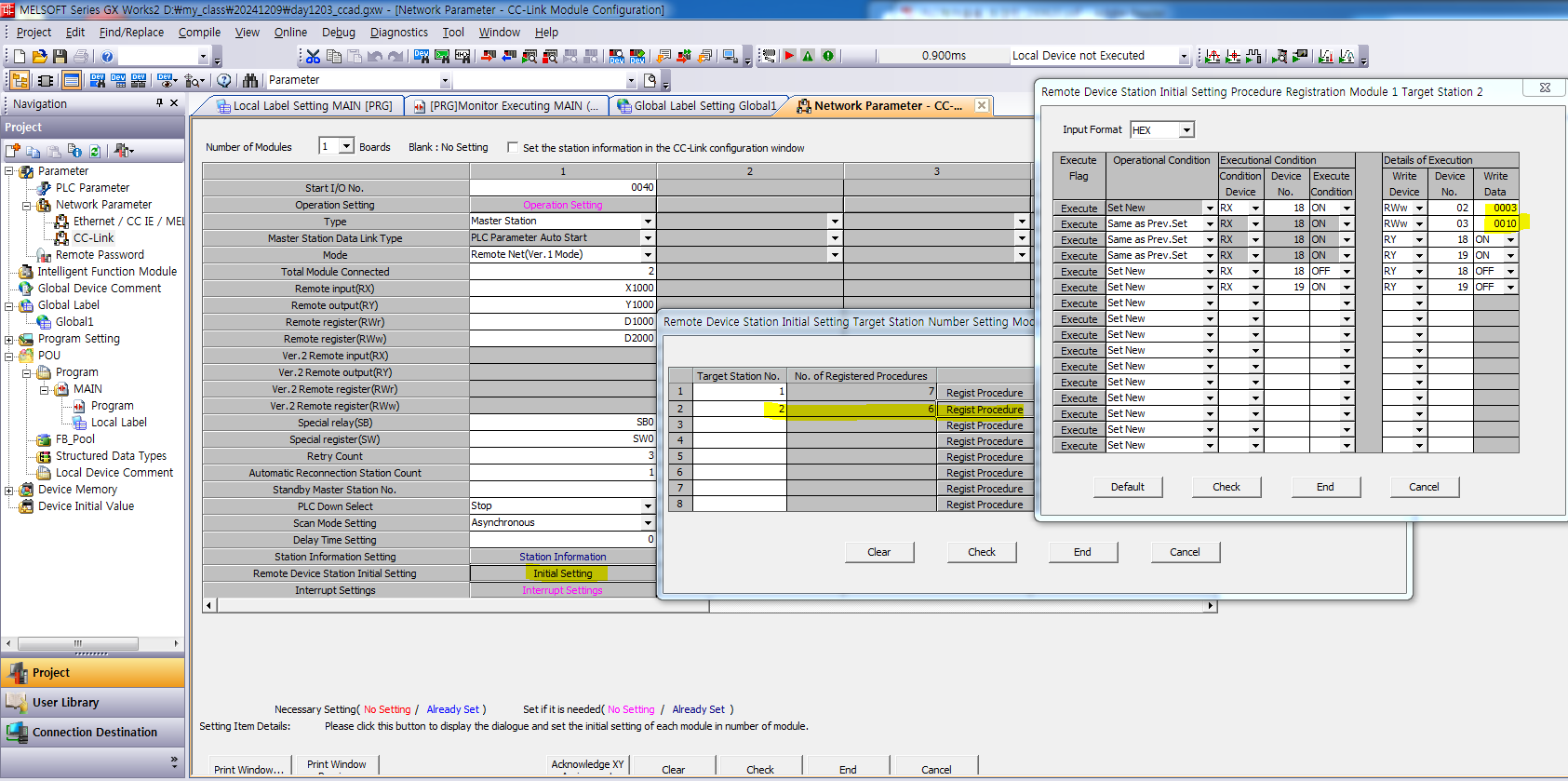
Task: Open the Master Station Type dropdown
Action: [x=648, y=222]
